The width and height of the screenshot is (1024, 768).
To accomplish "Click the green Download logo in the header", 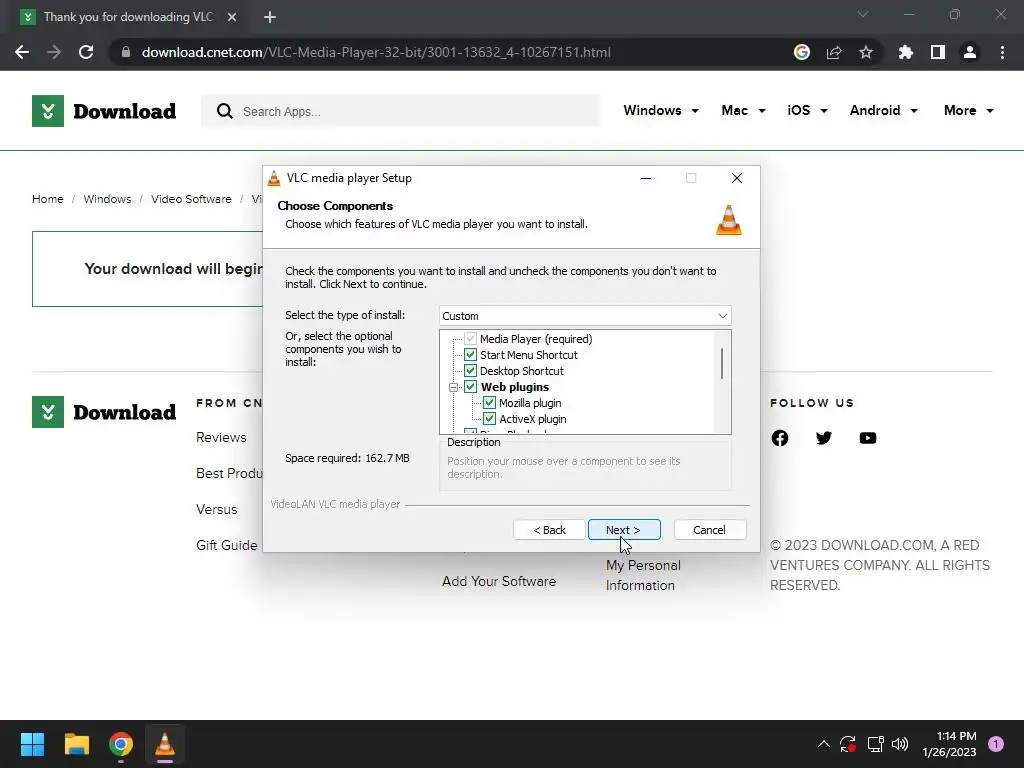I will (104, 111).
